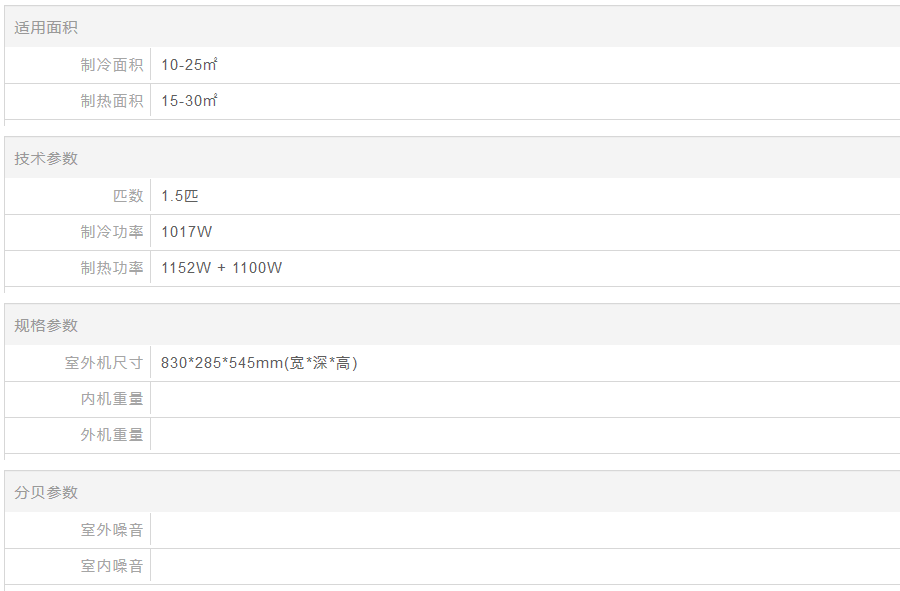Click the 10-25㎡ cooling area value
Image resolution: width=900 pixels, height=591 pixels.
point(189,65)
